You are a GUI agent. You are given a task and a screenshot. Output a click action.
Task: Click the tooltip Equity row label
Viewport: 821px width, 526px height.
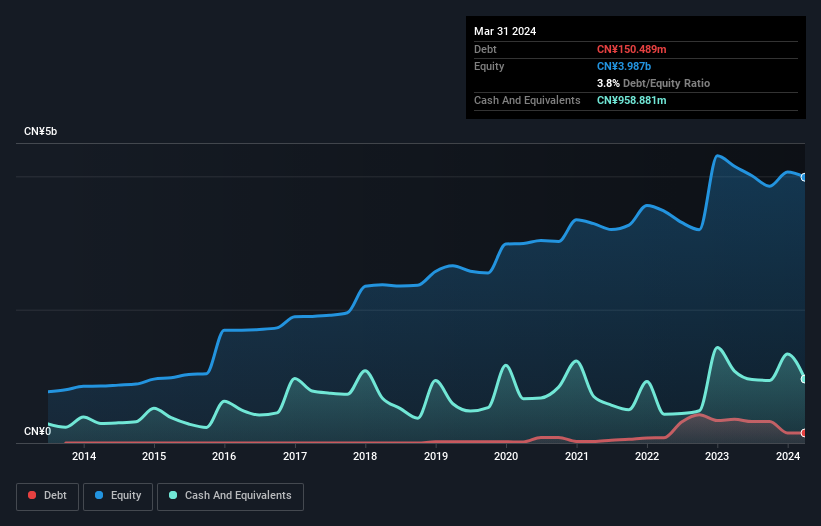tap(489, 66)
